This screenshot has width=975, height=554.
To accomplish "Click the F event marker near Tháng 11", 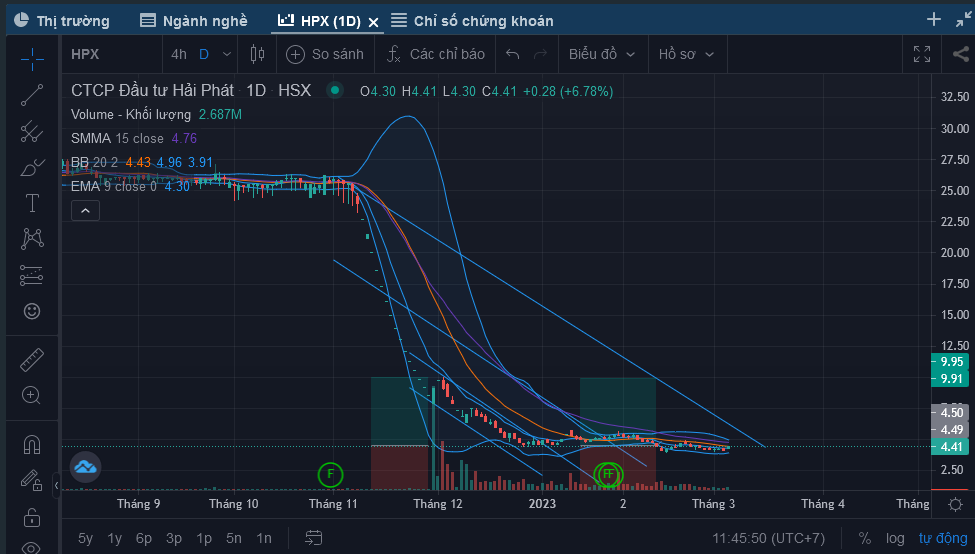I will coord(330,474).
